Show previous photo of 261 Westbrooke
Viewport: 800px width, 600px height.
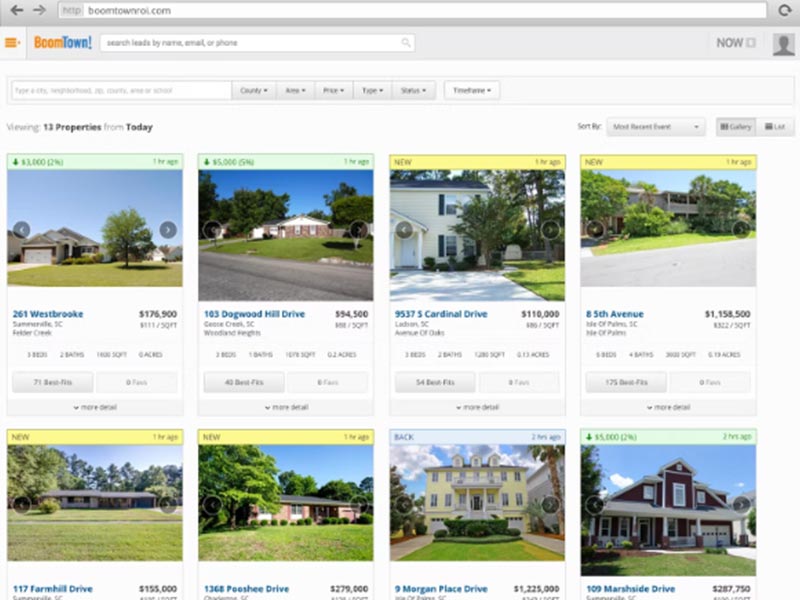[x=21, y=230]
